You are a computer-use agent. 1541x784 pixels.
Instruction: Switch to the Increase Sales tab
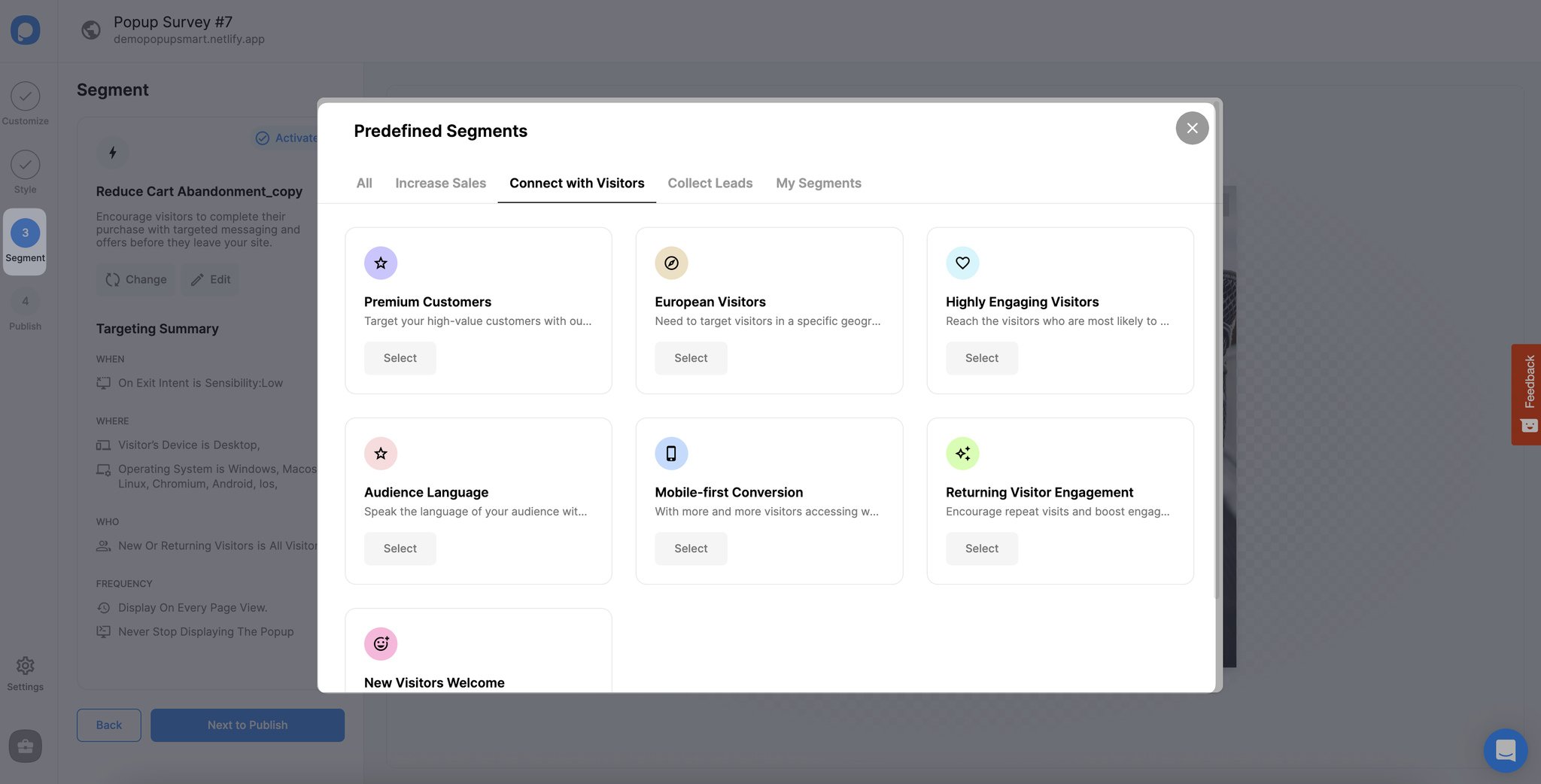pos(440,183)
